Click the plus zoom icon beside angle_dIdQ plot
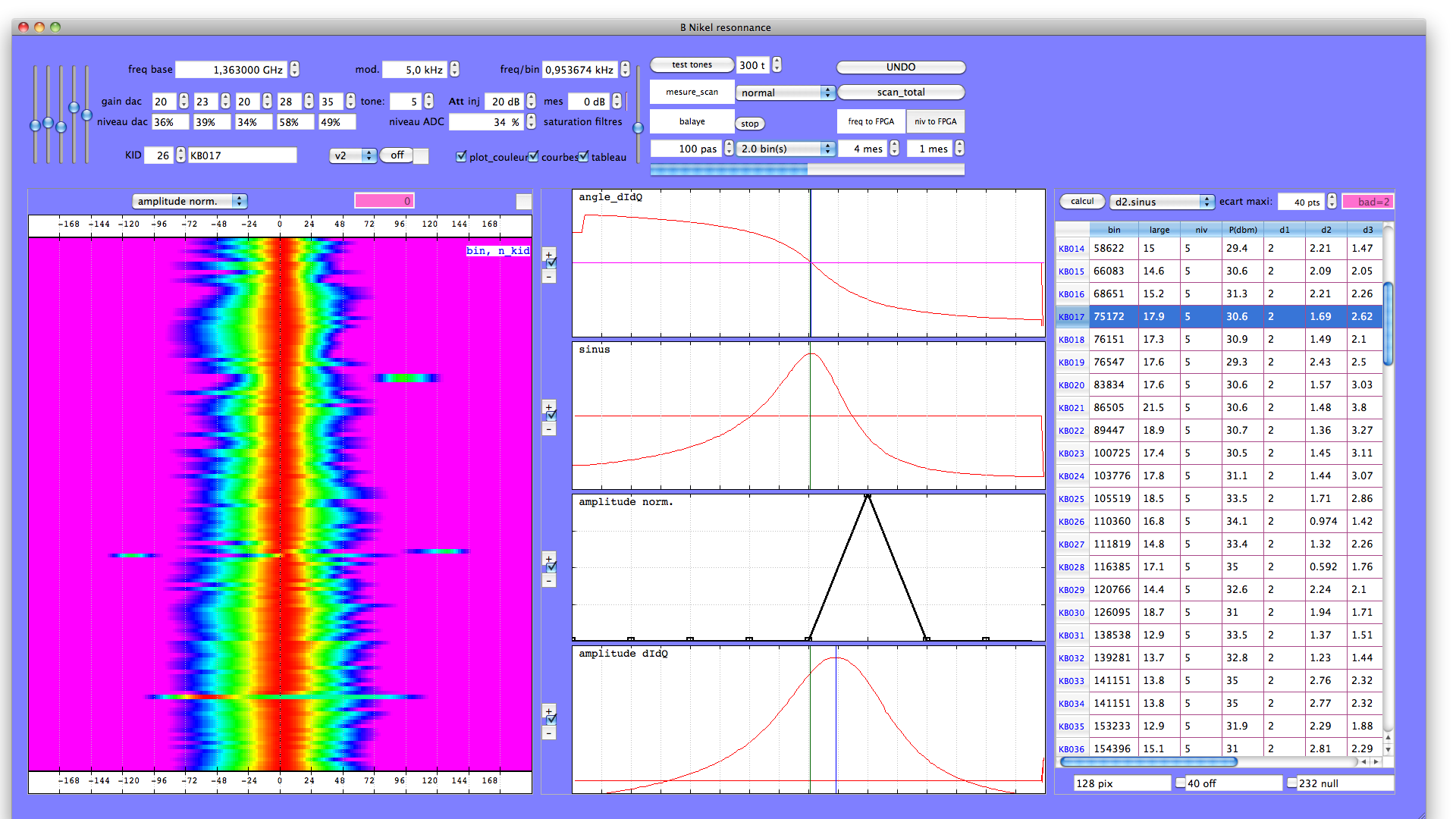 pos(549,254)
